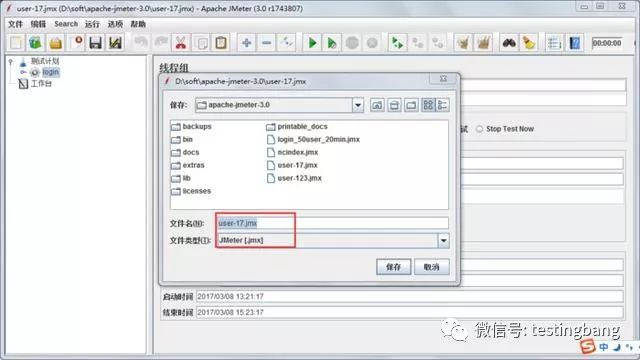Click the Redo toolbar icon
This screenshot has height=360, width=640.
(161, 42)
